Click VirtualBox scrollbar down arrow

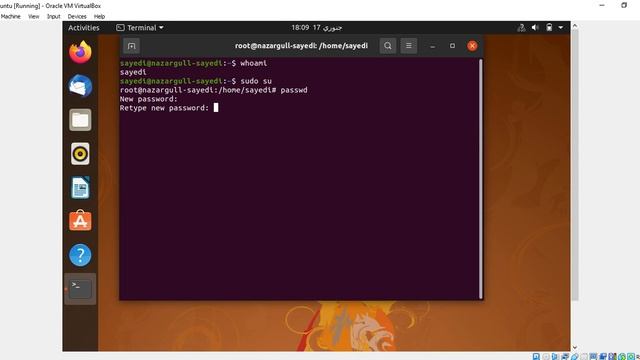pyautogui.click(x=575, y=347)
